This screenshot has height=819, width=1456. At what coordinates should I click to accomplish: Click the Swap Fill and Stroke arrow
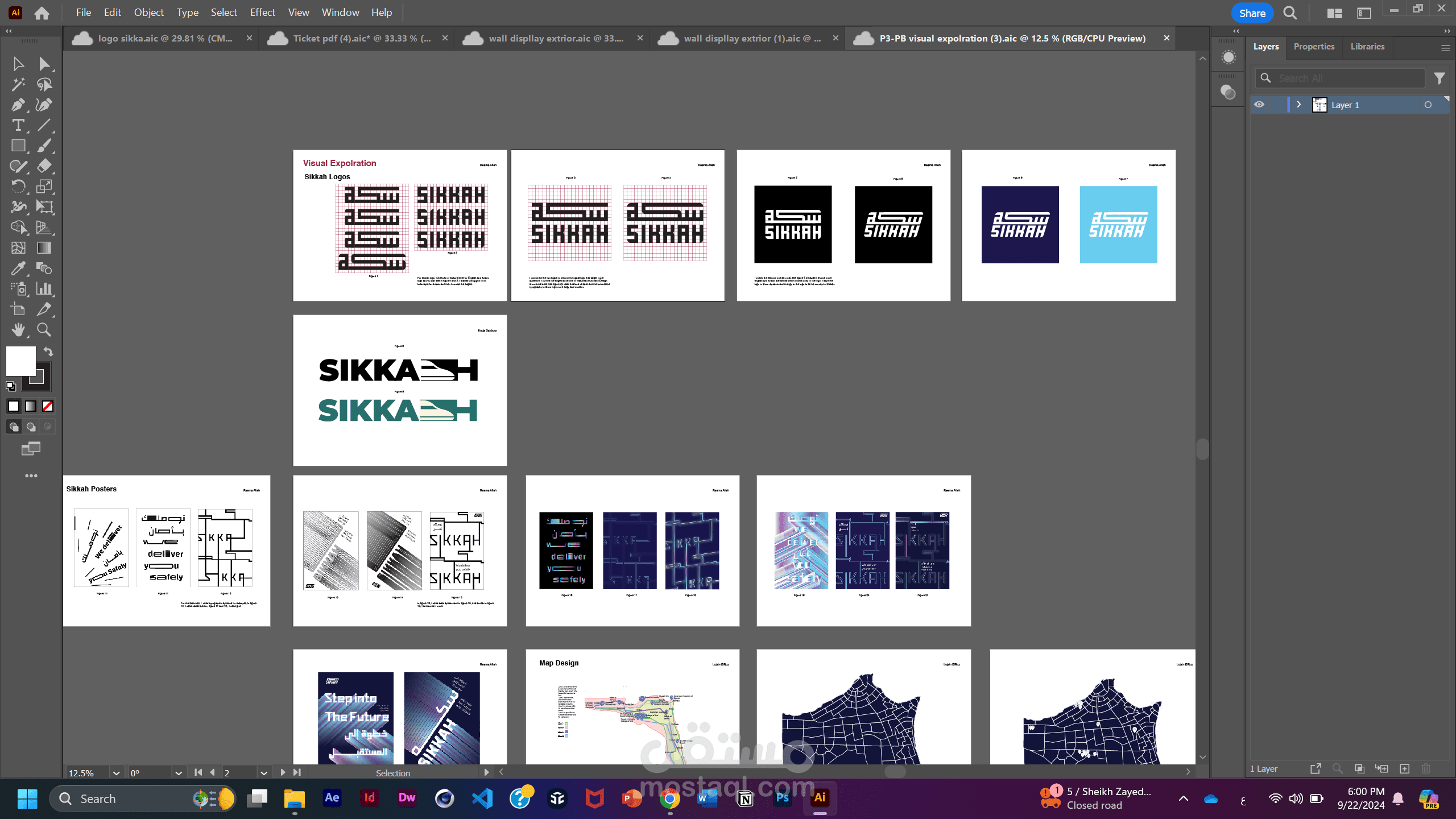pos(48,351)
